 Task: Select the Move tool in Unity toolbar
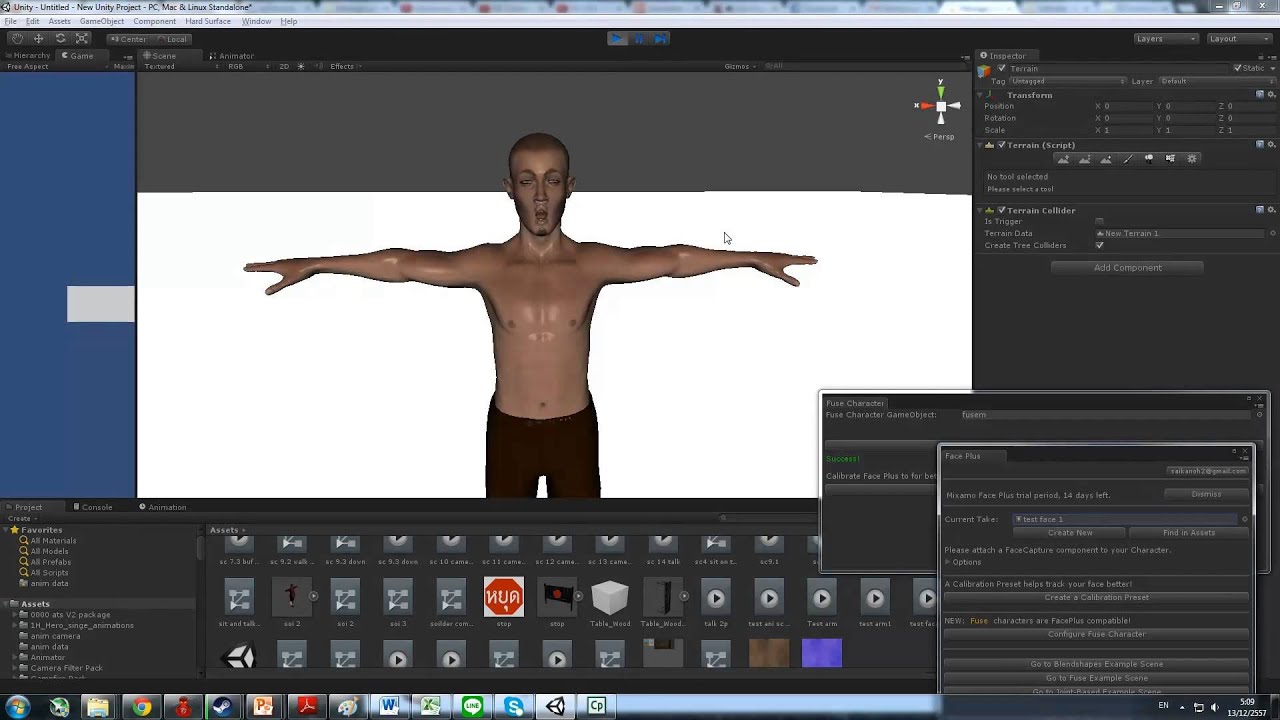(x=39, y=38)
